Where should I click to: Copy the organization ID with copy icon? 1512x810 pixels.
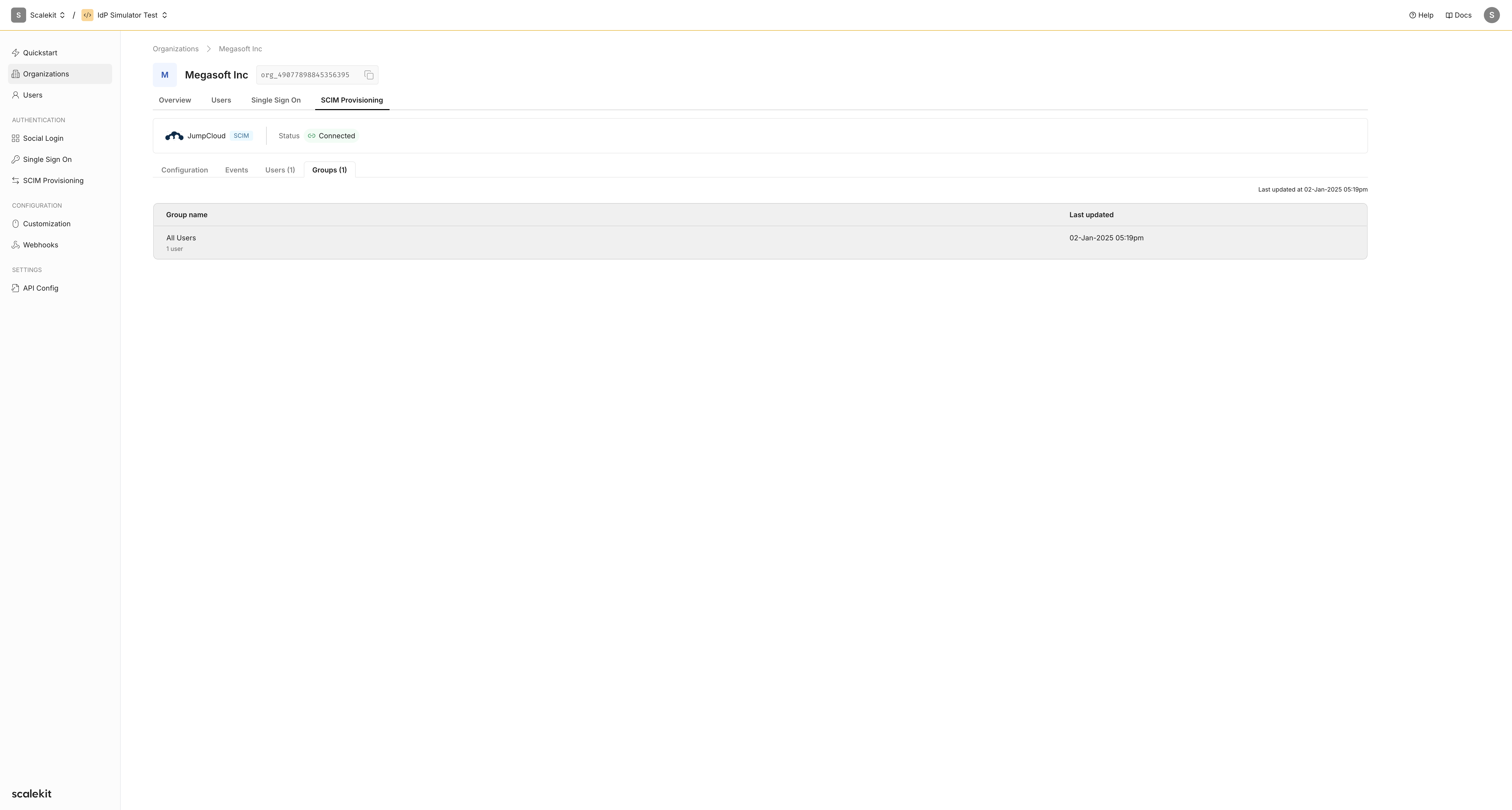[x=369, y=75]
